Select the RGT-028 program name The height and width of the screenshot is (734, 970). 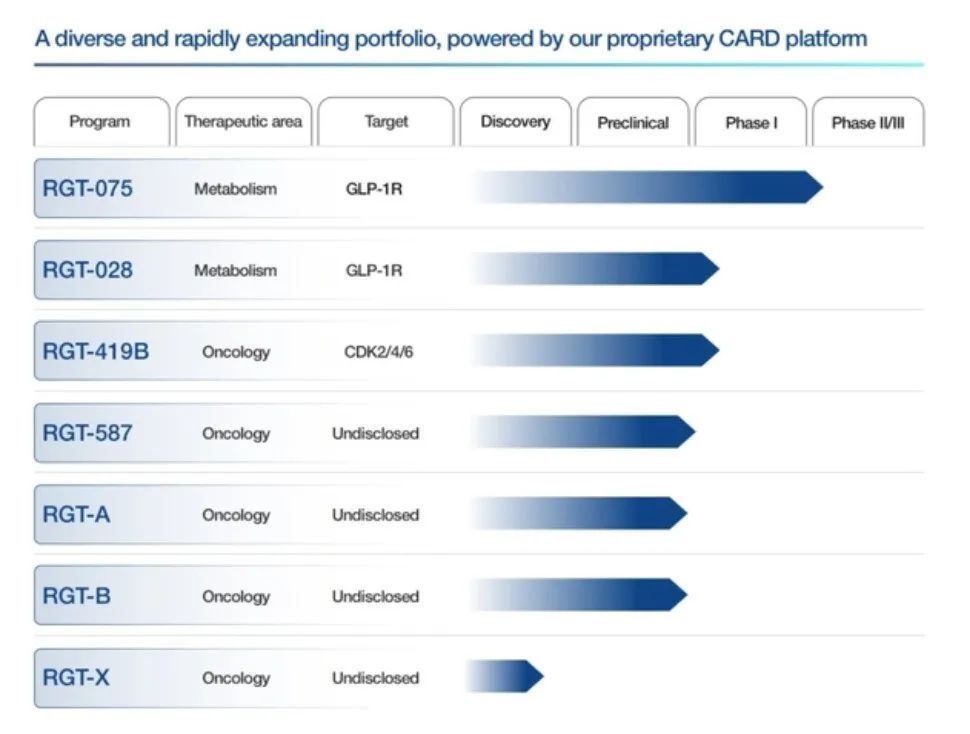click(87, 270)
